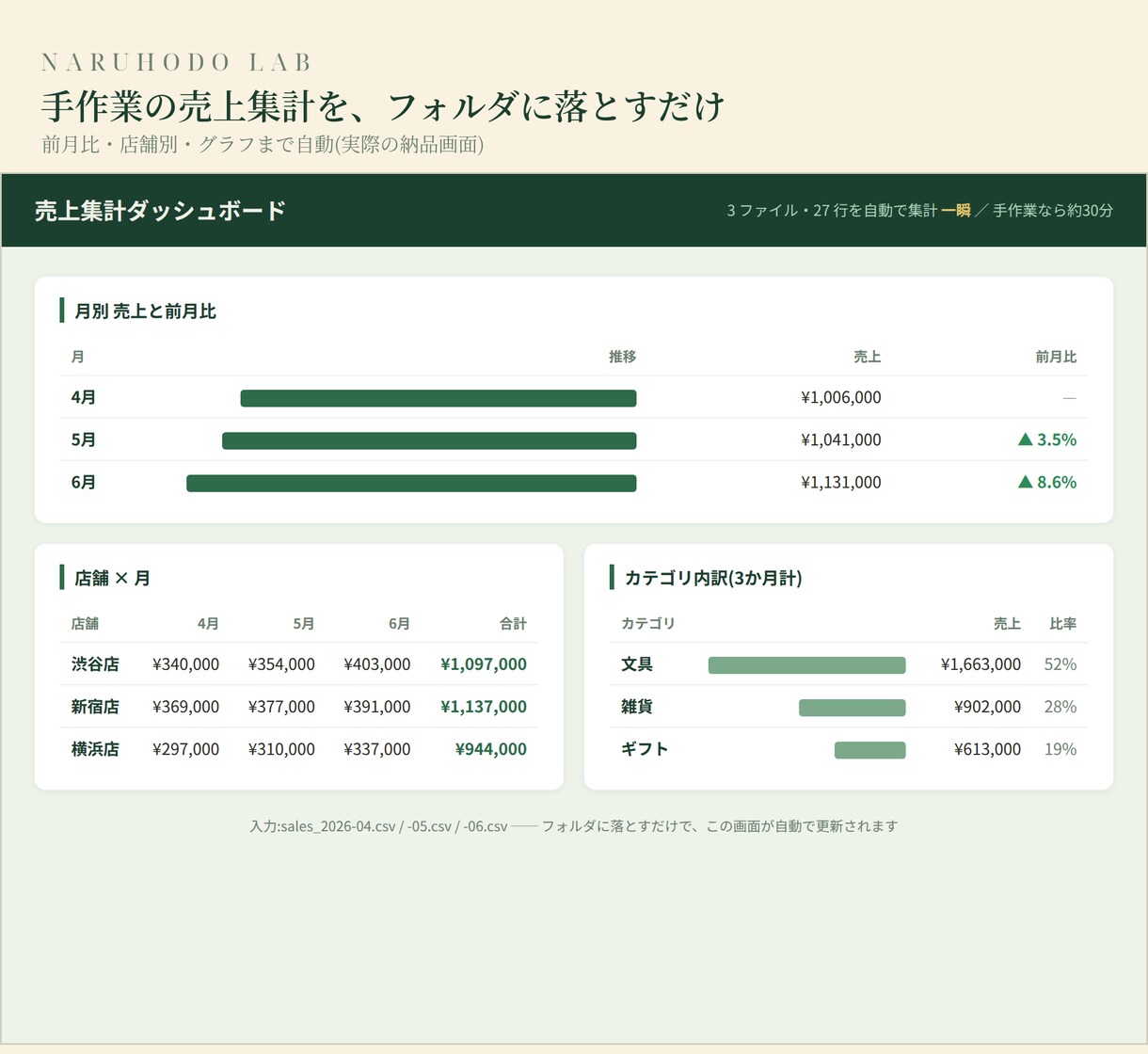Viewport: 1148px width, 1054px height.
Task: Click the headline 手作業の売上集計を、フォルダに落とすだけ
Action: (x=383, y=106)
